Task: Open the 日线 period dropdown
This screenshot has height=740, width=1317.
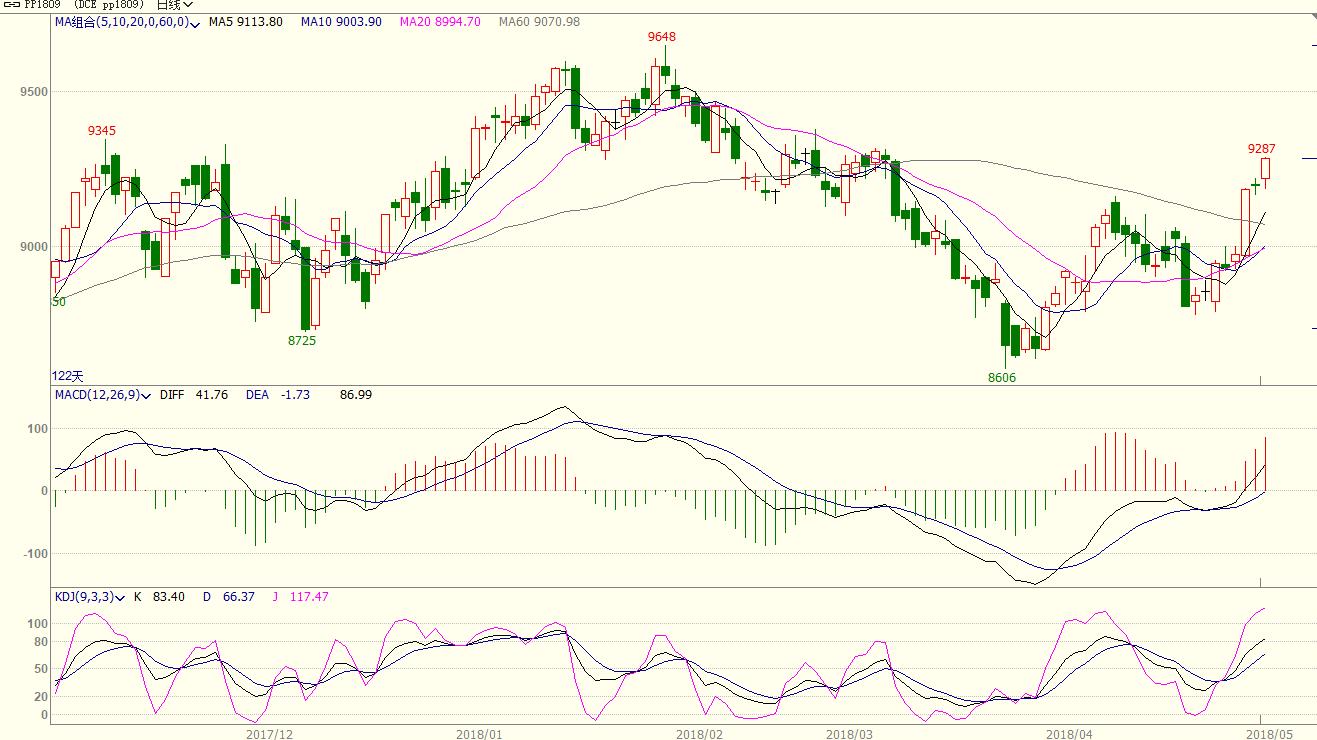Action: coord(174,5)
